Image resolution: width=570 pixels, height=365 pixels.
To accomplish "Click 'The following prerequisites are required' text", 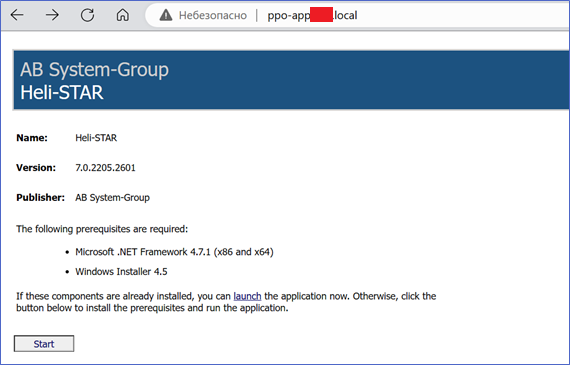I will tap(102, 229).
